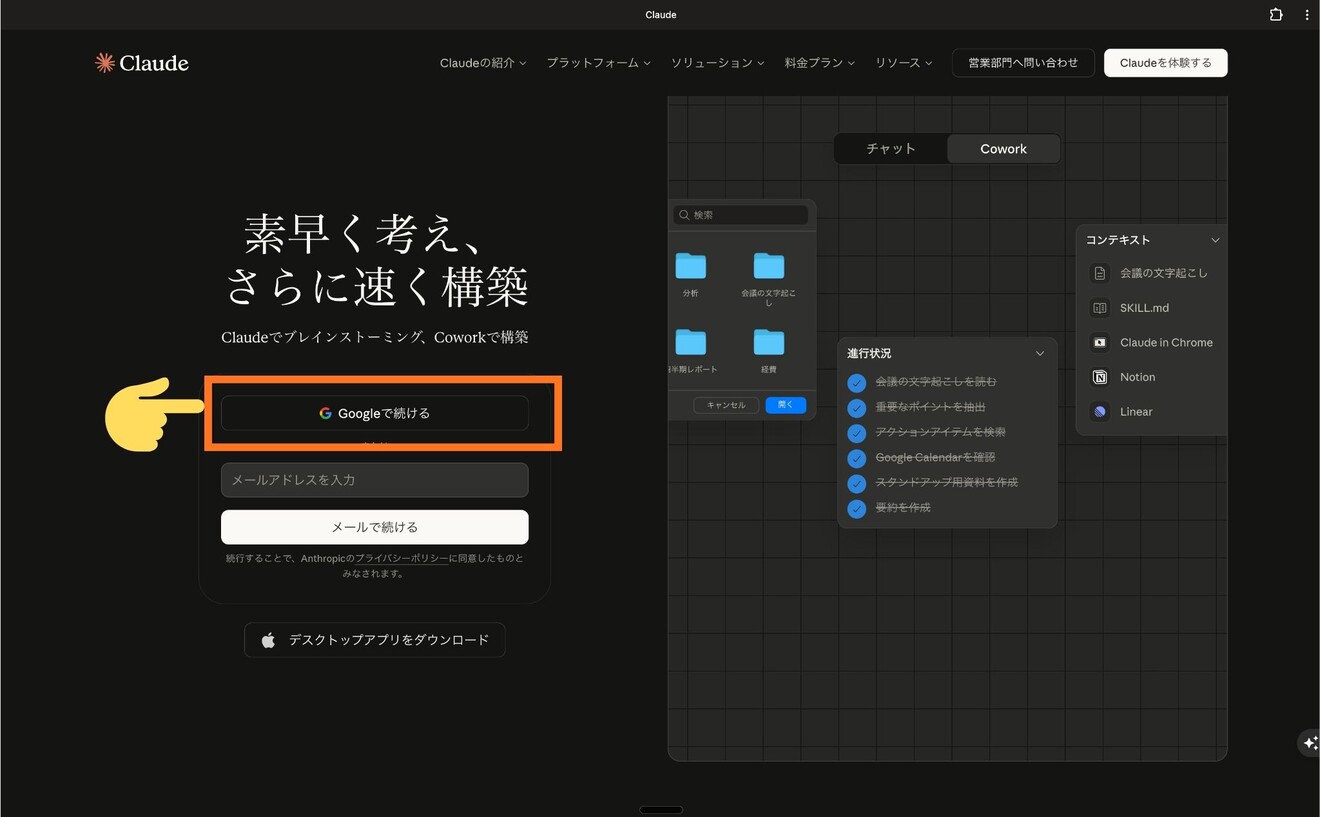Uncheck the 要約を作成 task

[856, 508]
